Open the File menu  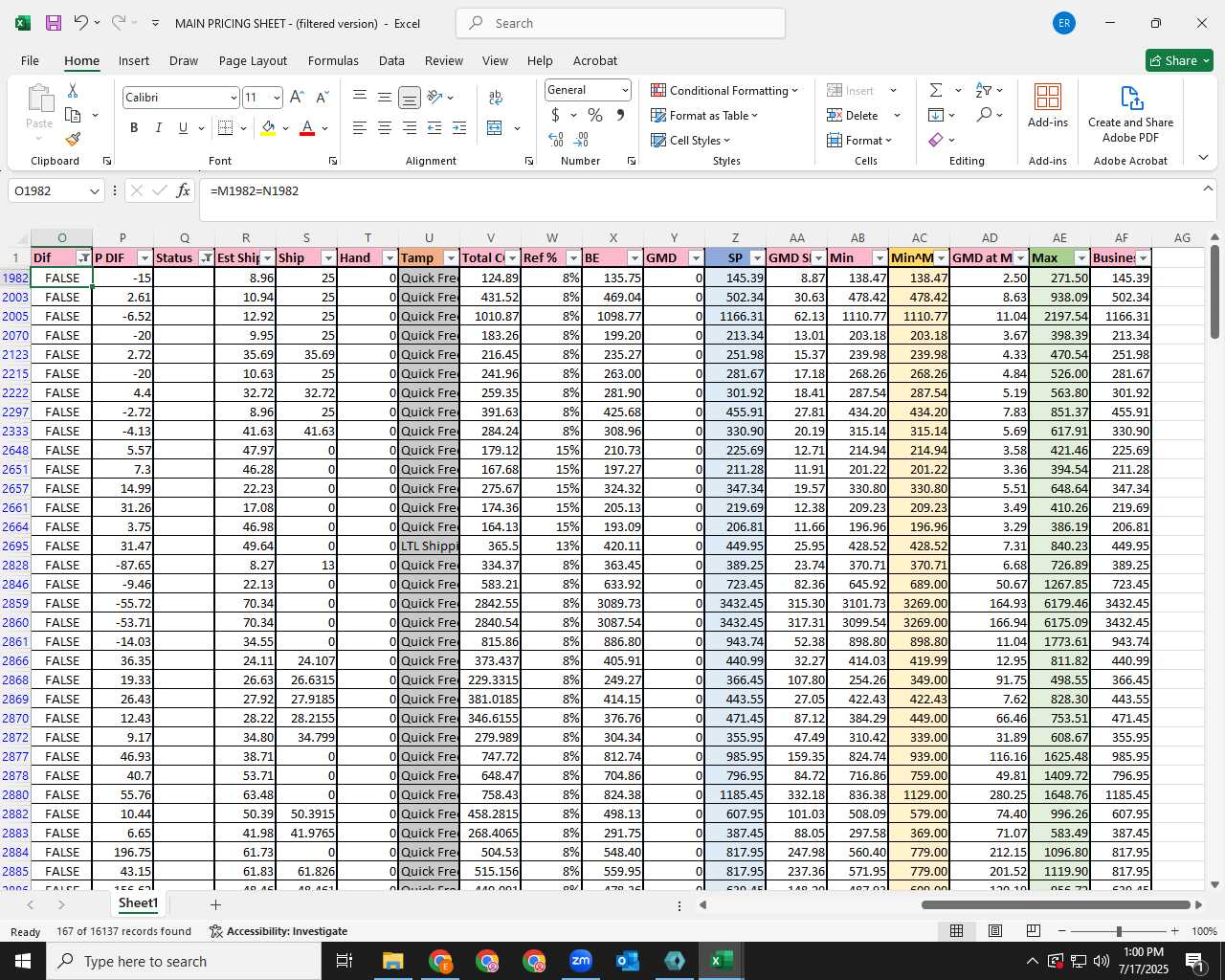point(31,60)
